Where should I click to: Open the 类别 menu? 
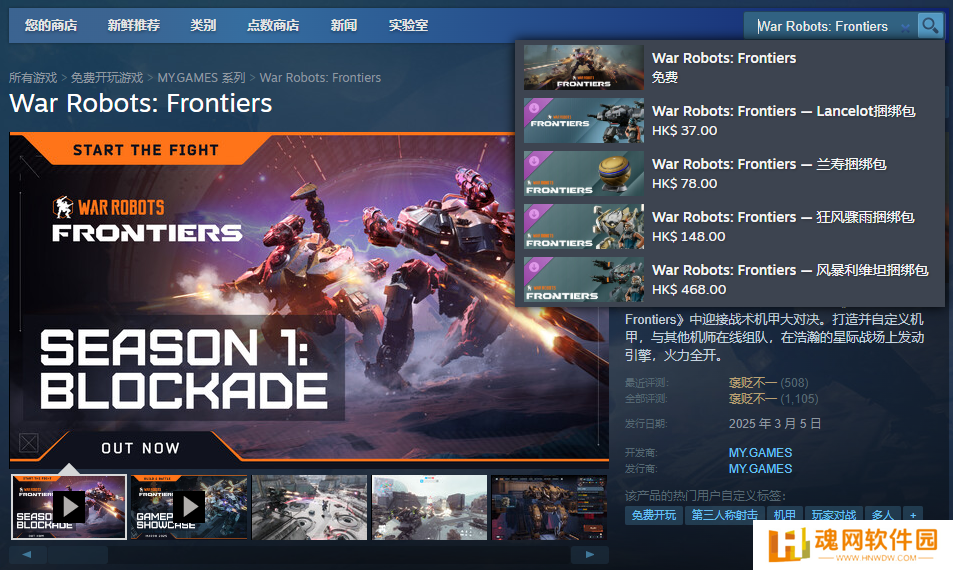click(x=203, y=26)
